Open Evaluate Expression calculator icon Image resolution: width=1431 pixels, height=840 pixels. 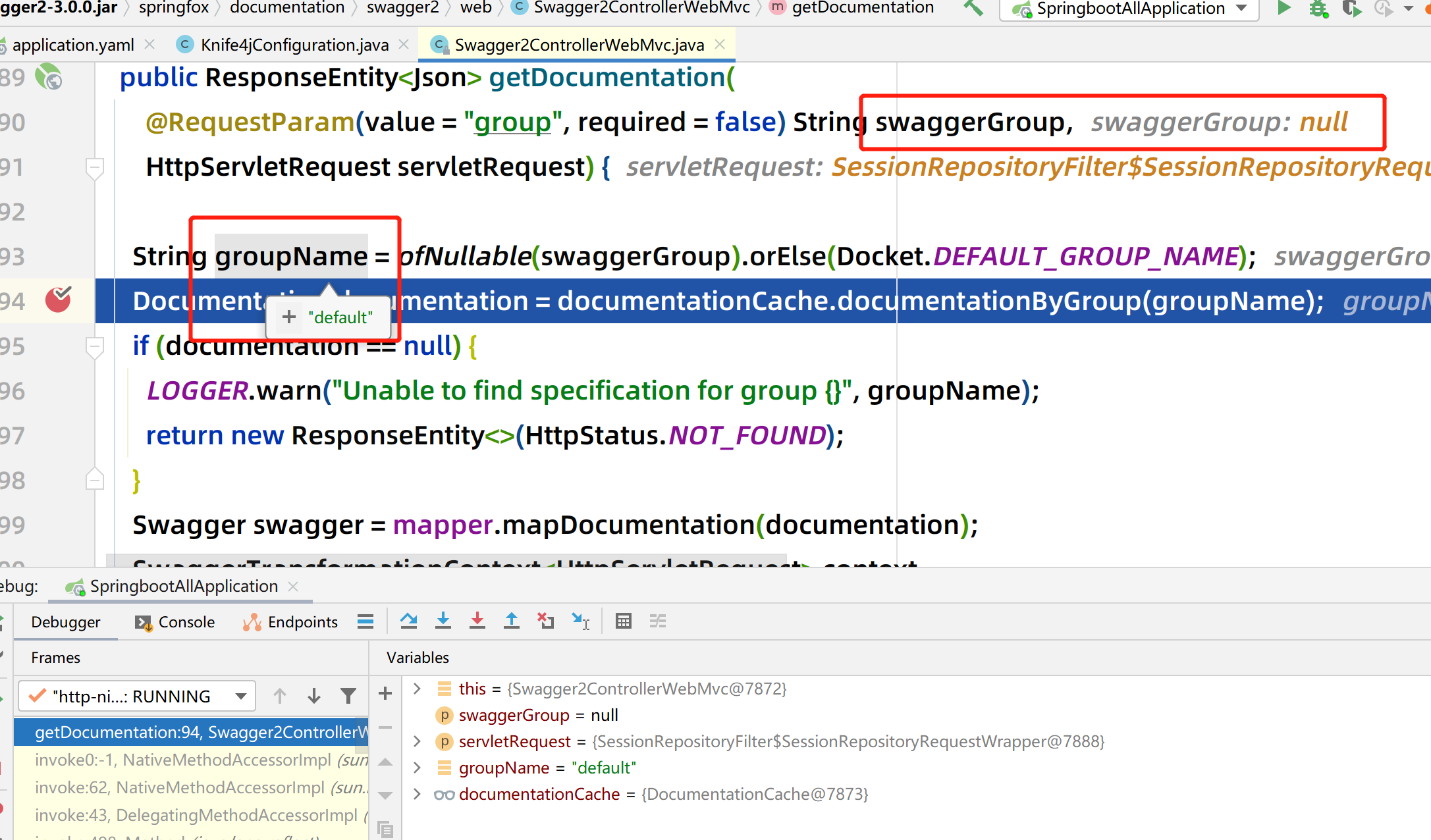coord(623,621)
